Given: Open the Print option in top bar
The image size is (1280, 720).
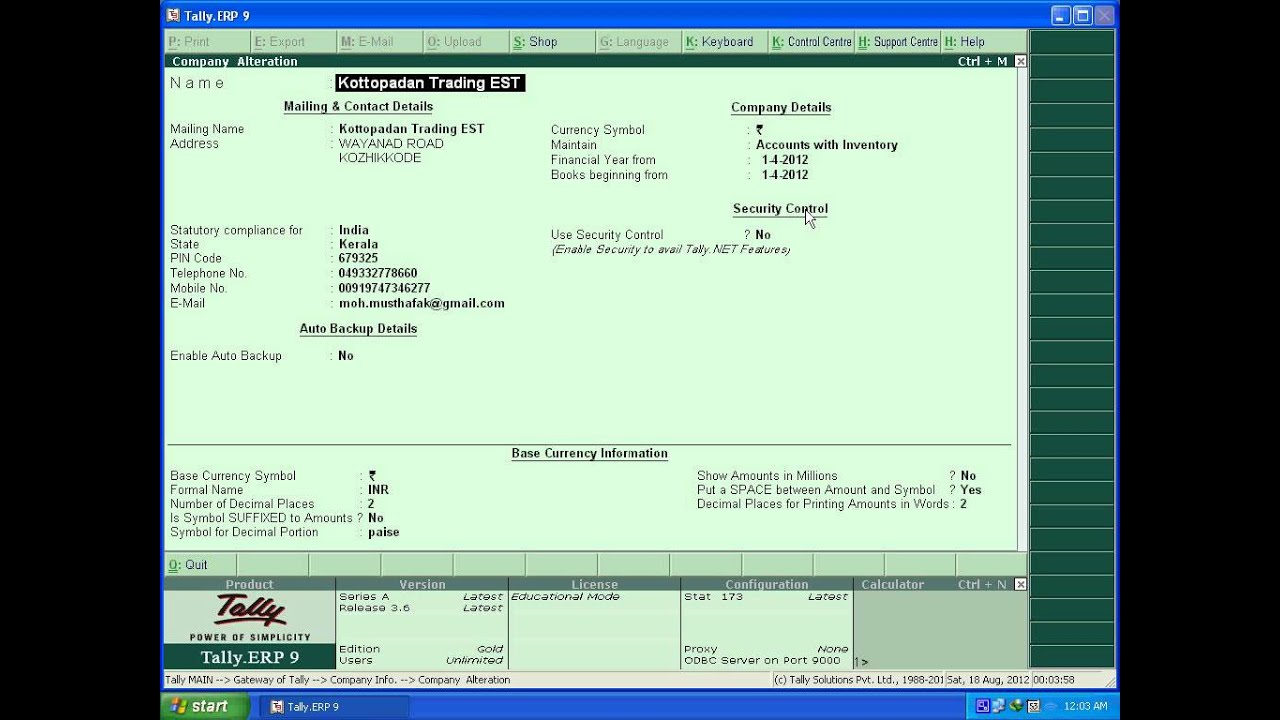Looking at the screenshot, I should click(x=207, y=42).
